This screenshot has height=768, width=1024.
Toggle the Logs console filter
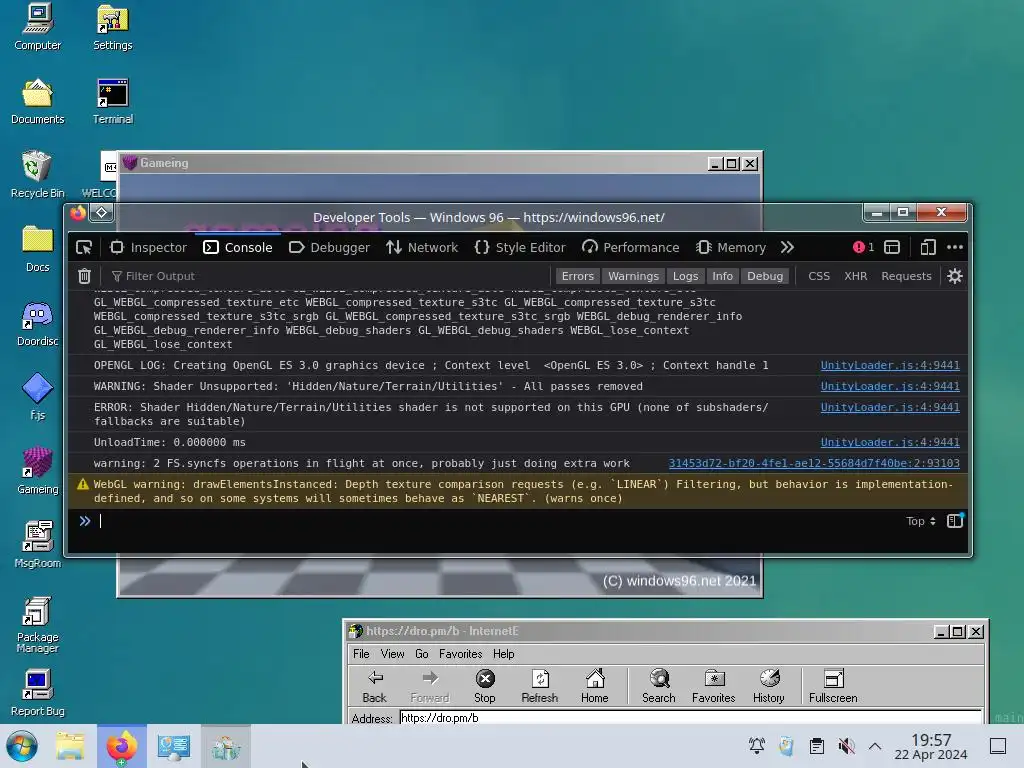point(685,276)
